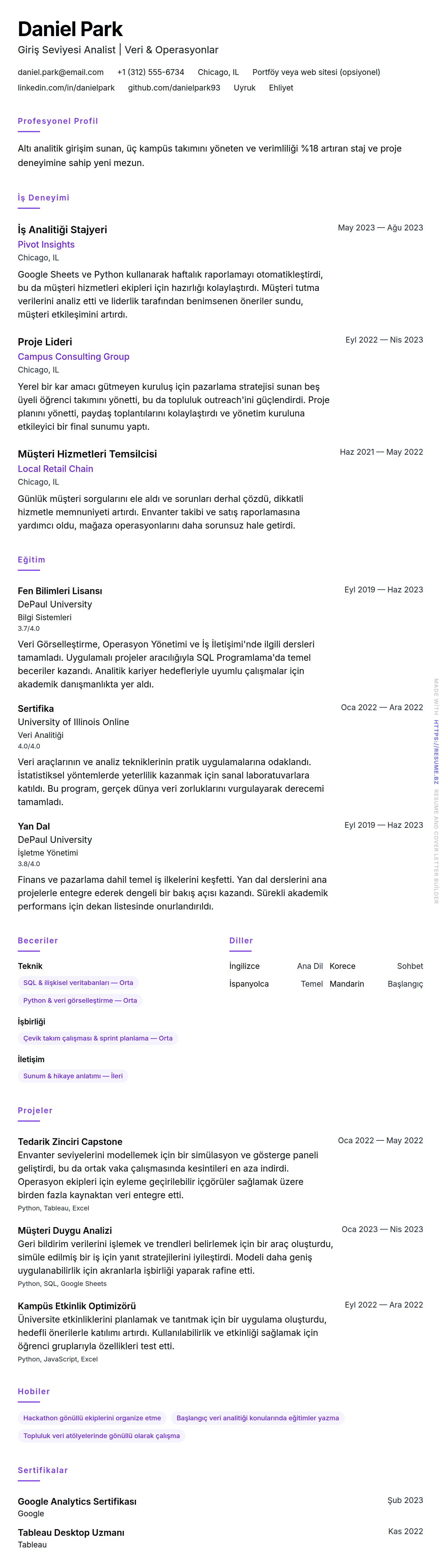Viewport: 441px width, 1568px height.
Task: Click the Daniel Park name heading
Action: pyautogui.click(x=70, y=29)
